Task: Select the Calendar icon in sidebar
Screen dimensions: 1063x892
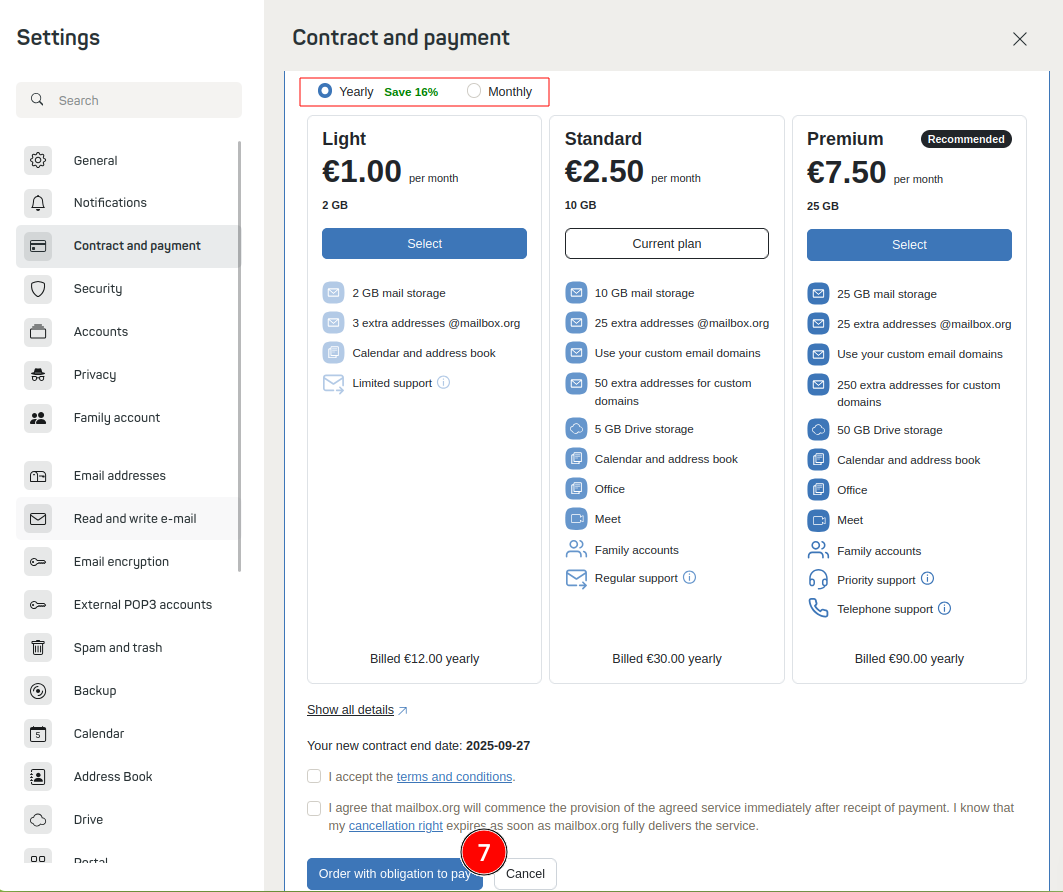Action: (x=37, y=733)
